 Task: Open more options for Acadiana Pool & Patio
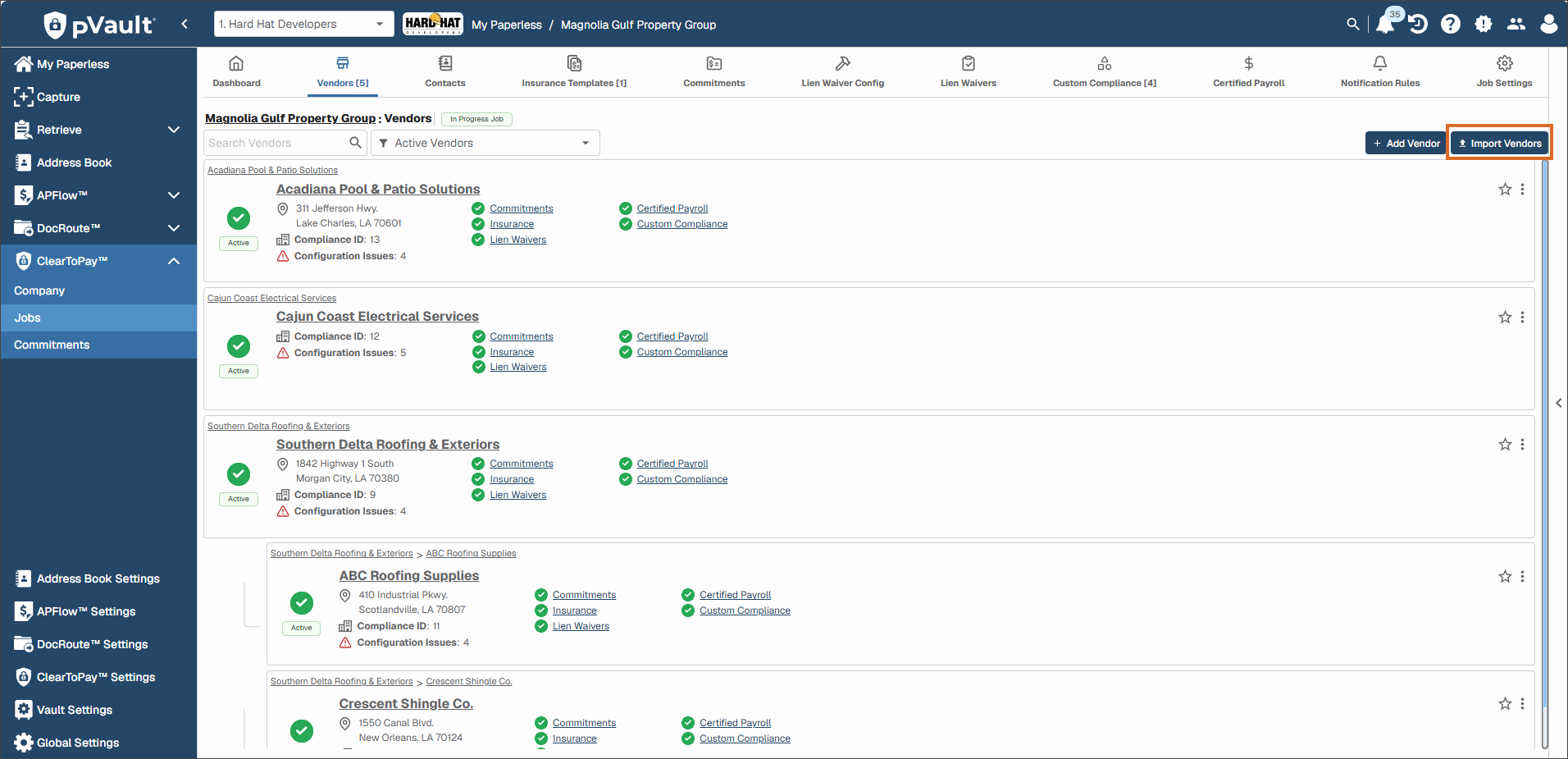click(1523, 190)
